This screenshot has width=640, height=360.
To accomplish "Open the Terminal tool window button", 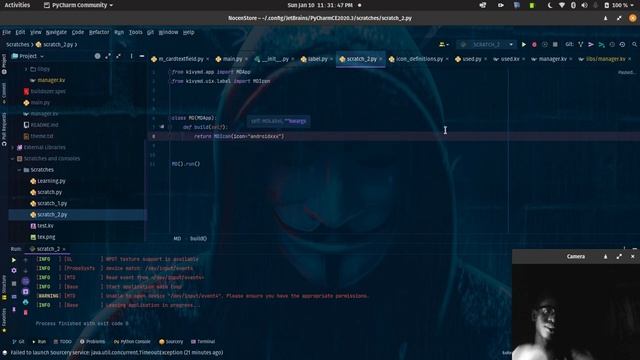I will point(203,342).
